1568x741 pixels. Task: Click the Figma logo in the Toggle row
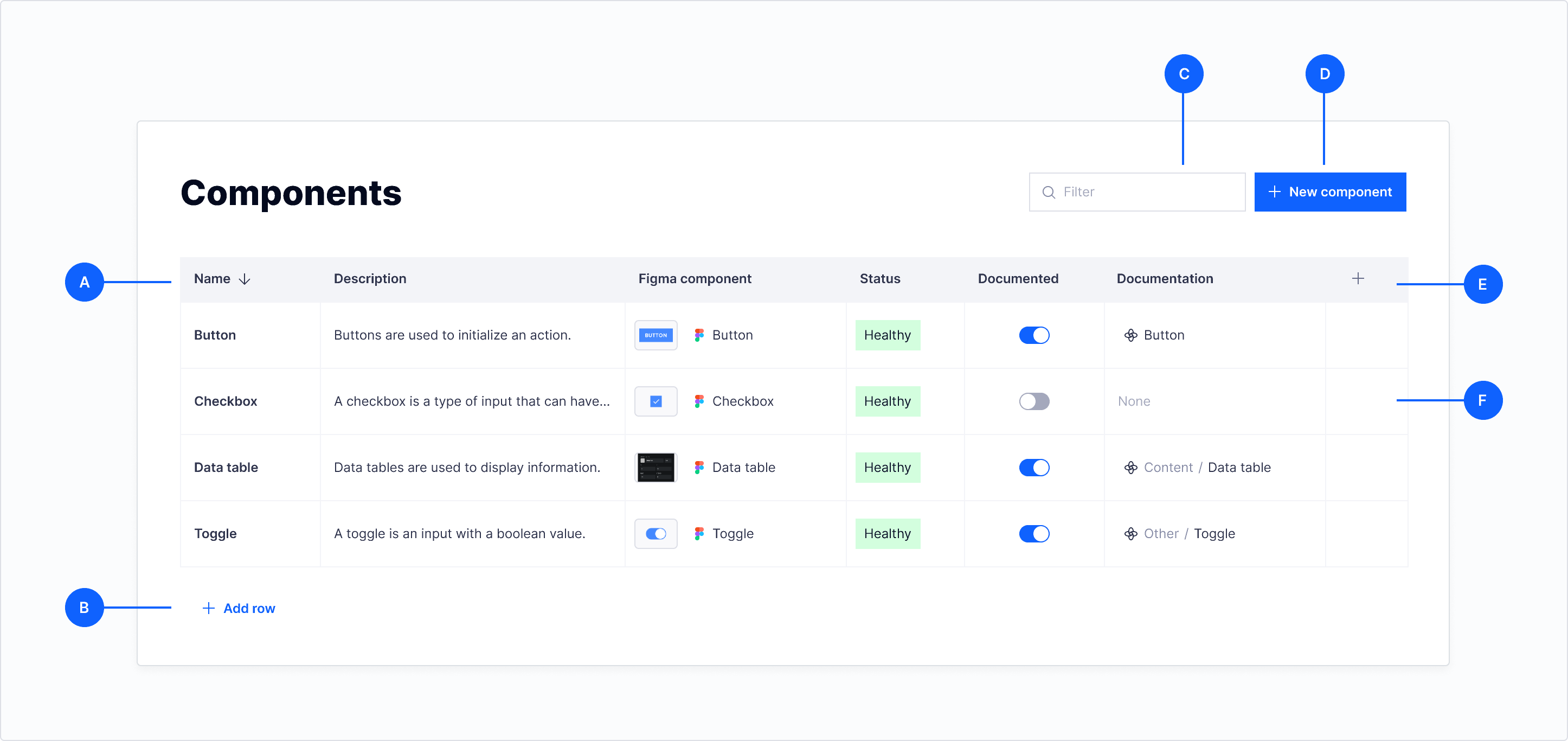(x=699, y=534)
